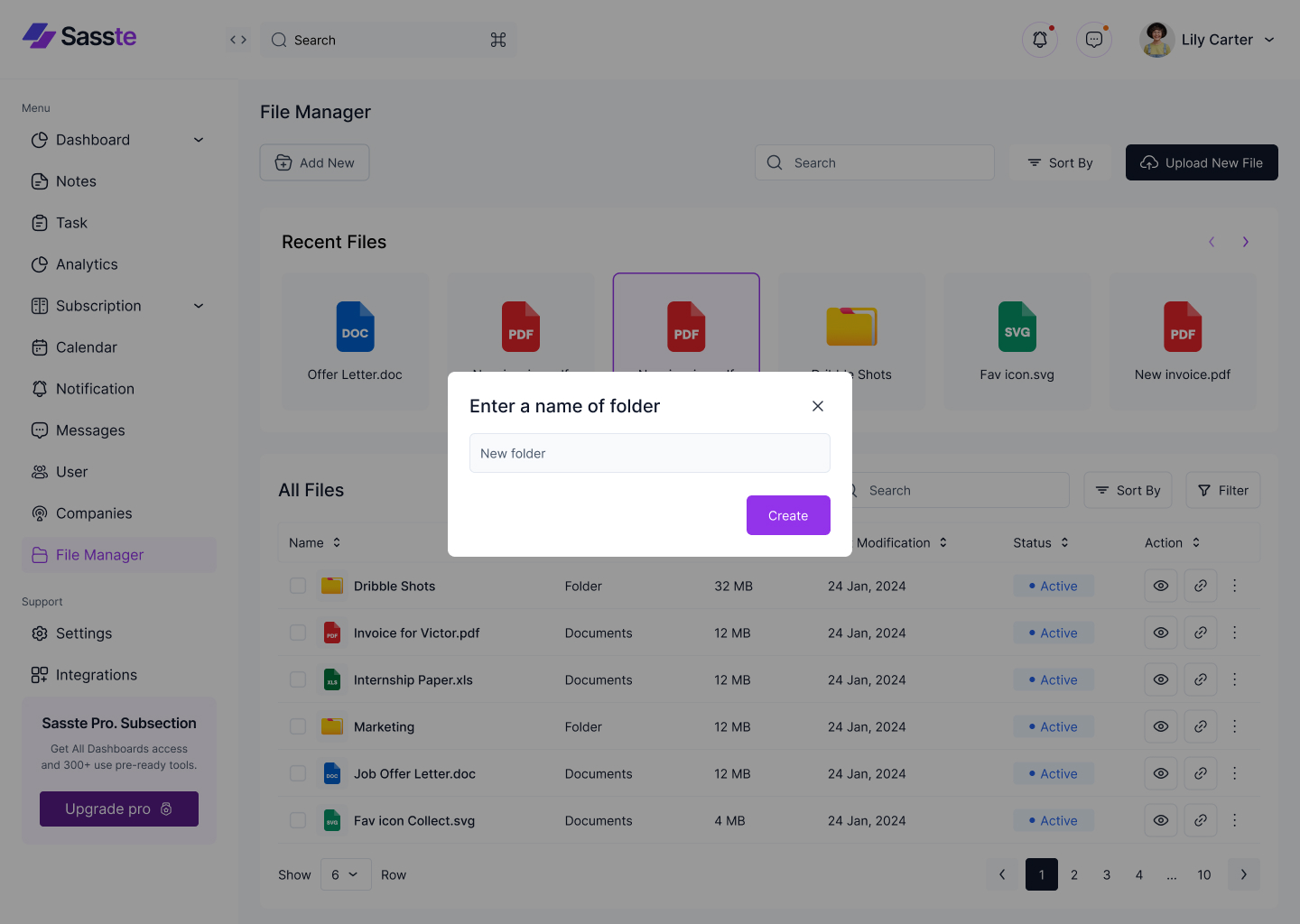This screenshot has height=924, width=1300.
Task: Click the Add New button
Action: [x=315, y=162]
